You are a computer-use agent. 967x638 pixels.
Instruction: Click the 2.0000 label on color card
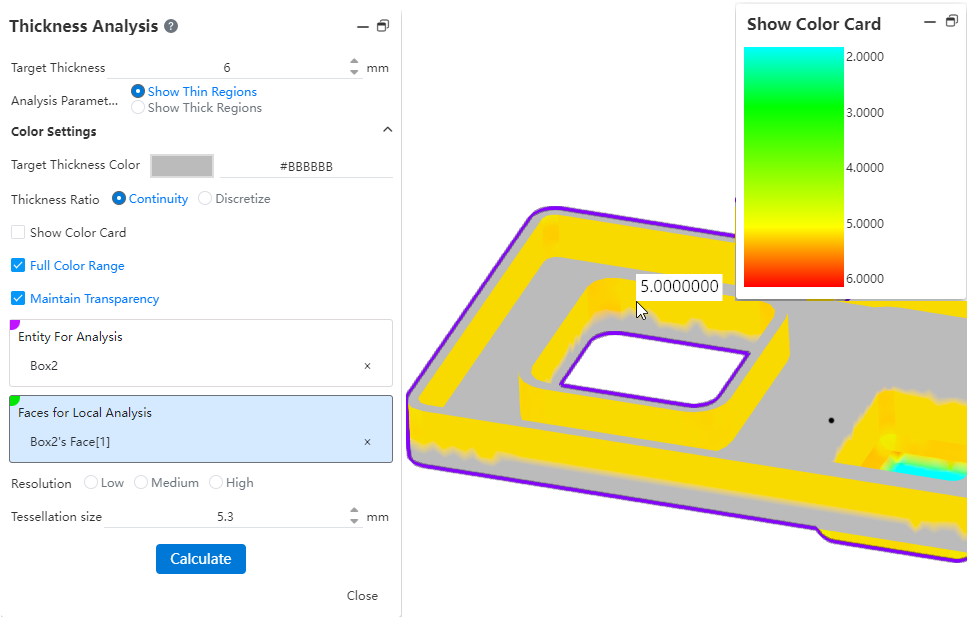click(865, 57)
